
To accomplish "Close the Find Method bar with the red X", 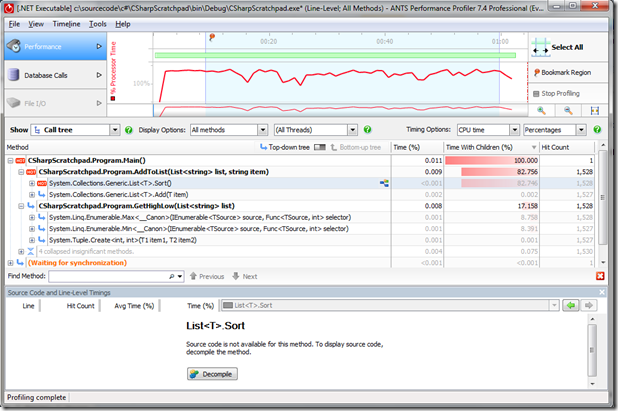I will 600,276.
